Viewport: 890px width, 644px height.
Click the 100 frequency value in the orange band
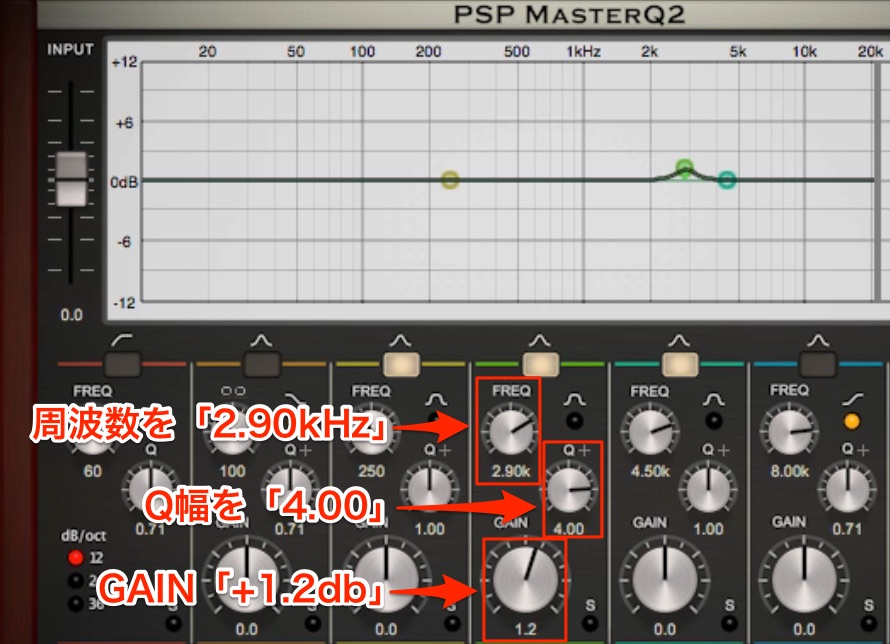coord(232,471)
